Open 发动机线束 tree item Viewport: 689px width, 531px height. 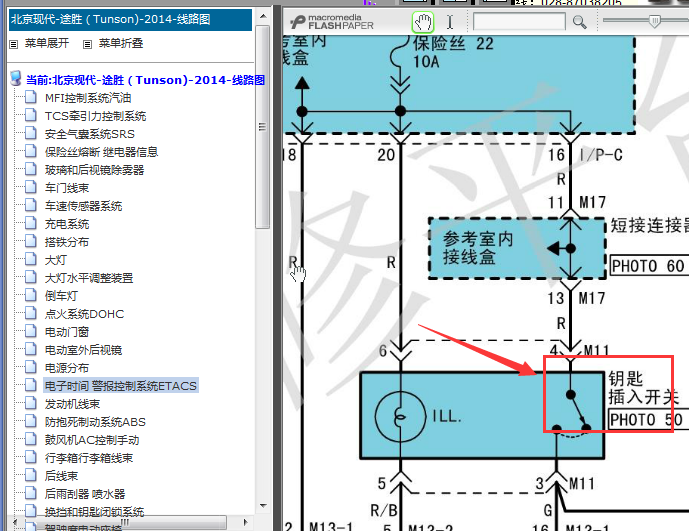(x=73, y=404)
